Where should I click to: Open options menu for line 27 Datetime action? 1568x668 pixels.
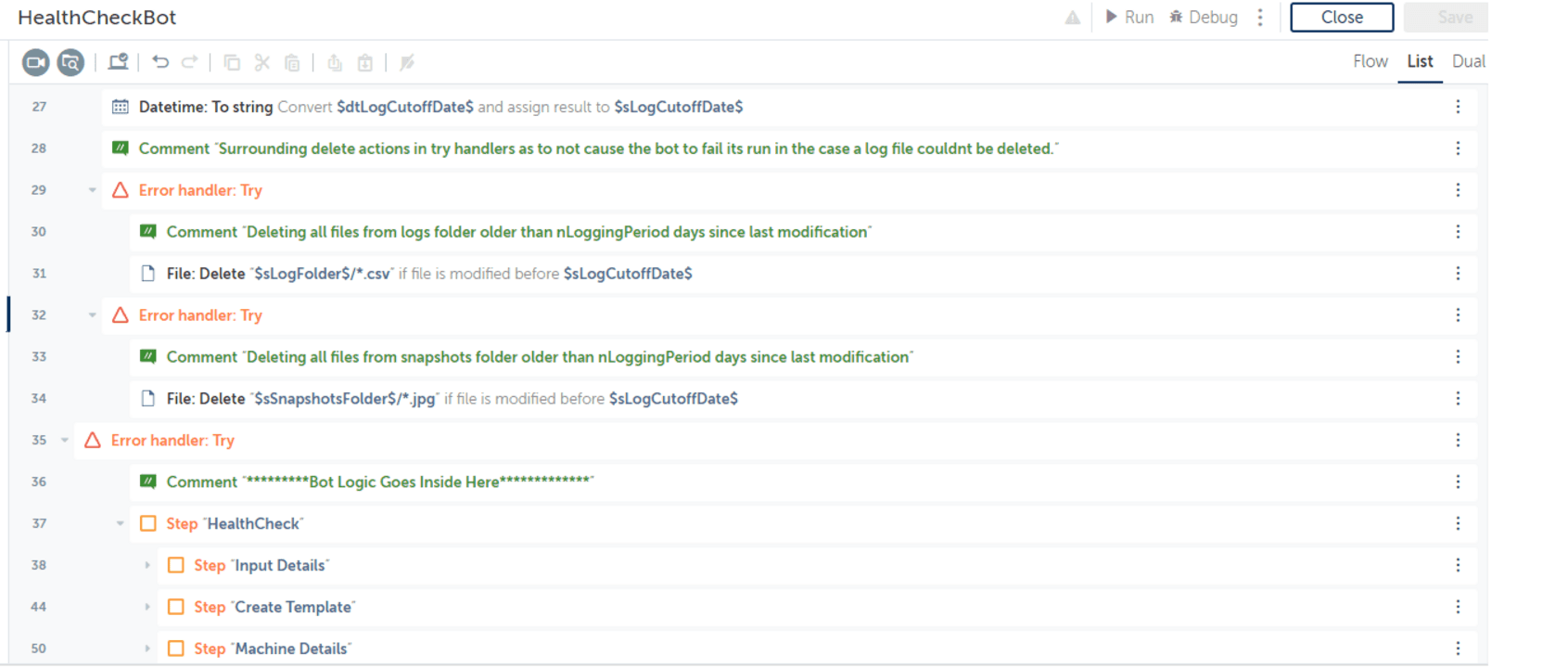[1458, 107]
